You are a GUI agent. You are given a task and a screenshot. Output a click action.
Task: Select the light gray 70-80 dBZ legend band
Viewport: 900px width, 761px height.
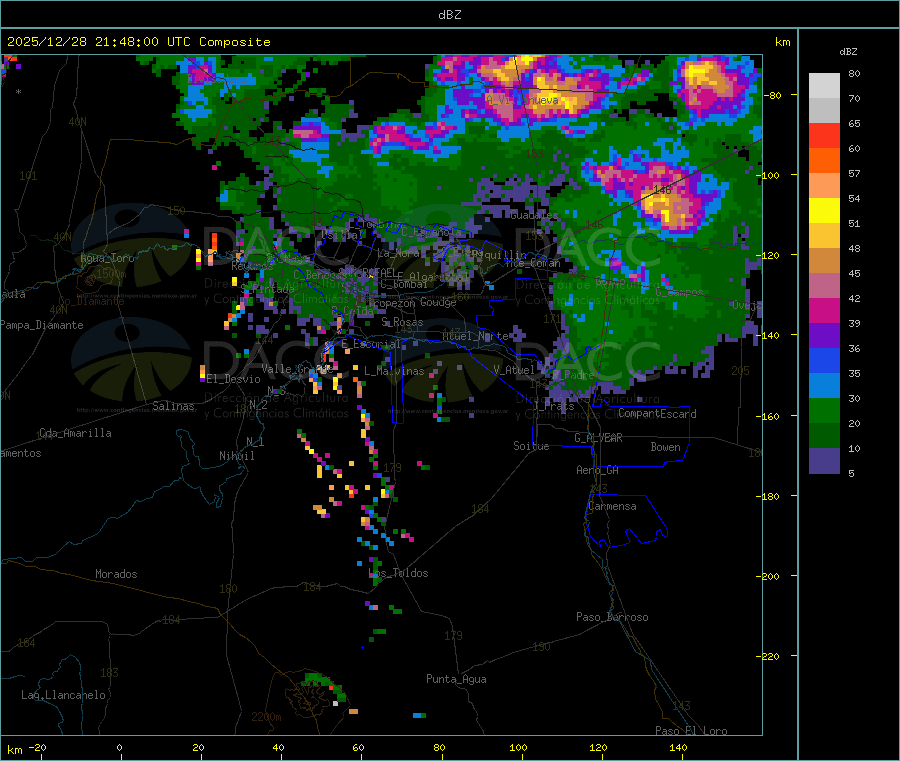824,86
